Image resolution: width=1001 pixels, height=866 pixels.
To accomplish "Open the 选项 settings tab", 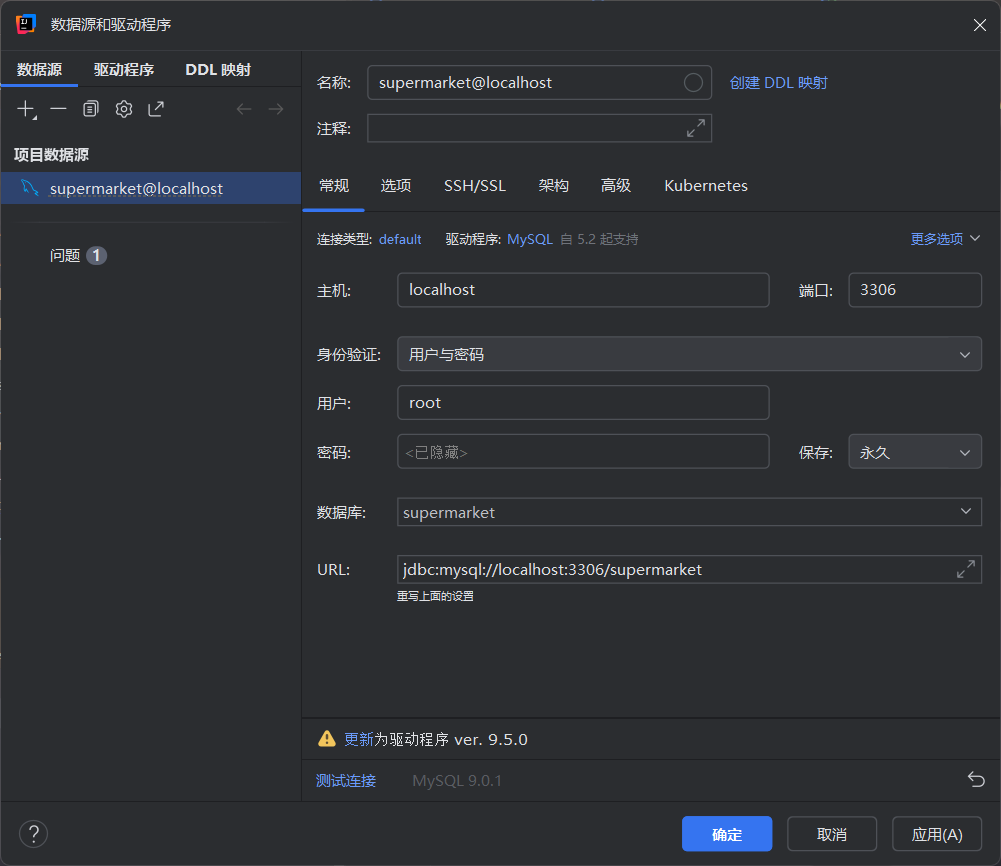I will [x=396, y=186].
